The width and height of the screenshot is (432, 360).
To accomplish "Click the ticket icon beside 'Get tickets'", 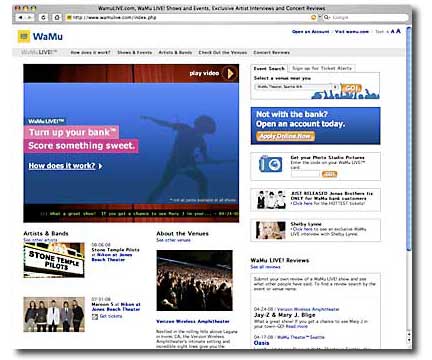I will pyautogui.click(x=95, y=317).
